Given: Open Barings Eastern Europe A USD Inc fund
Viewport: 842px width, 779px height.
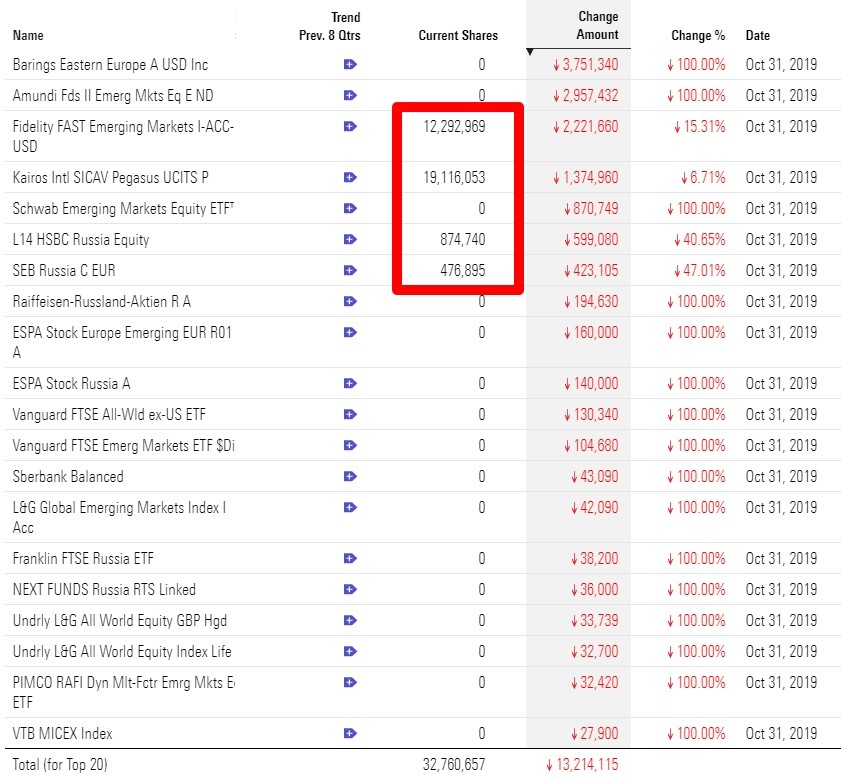Looking at the screenshot, I should [x=110, y=65].
